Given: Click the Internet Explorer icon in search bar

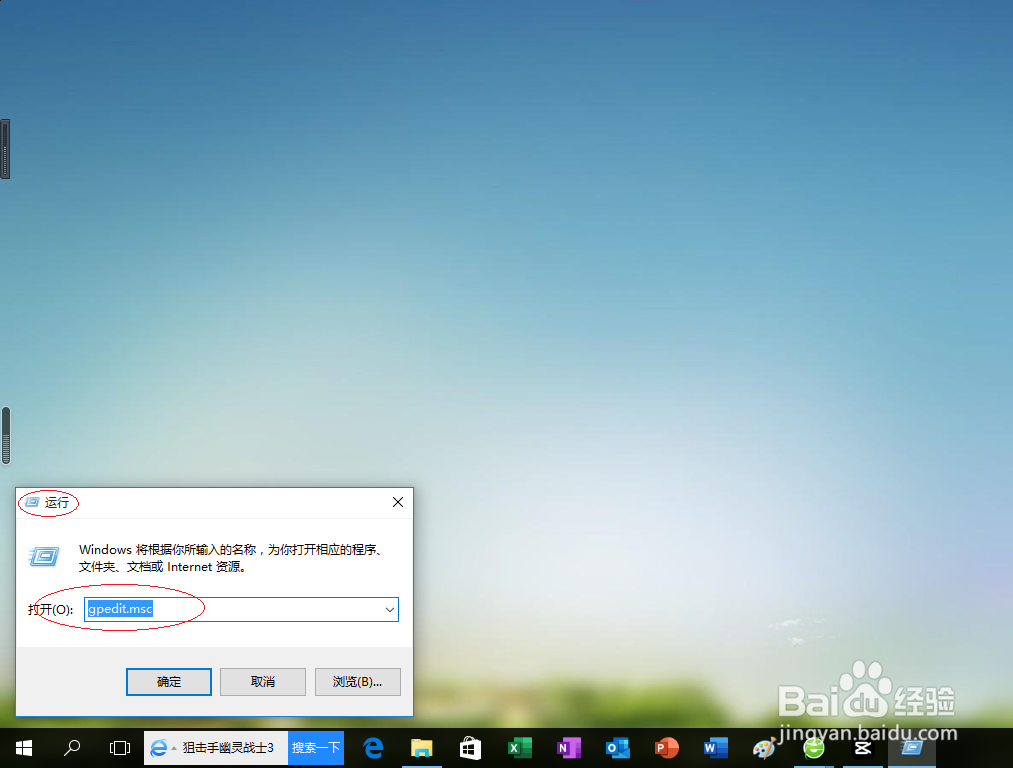Looking at the screenshot, I should click(x=158, y=748).
